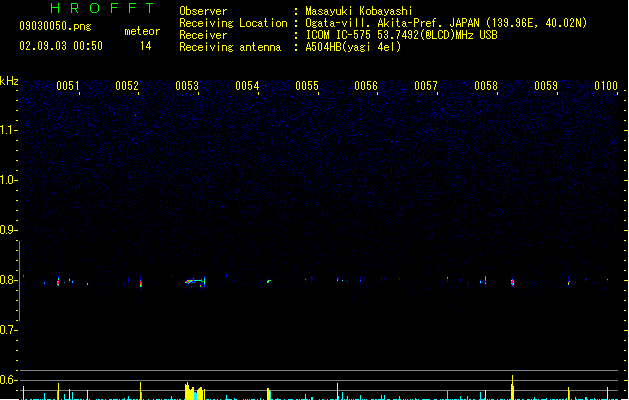
Task: Select receiver text ICOM IC-575 53.7492 MHz USB
Action: point(401,35)
